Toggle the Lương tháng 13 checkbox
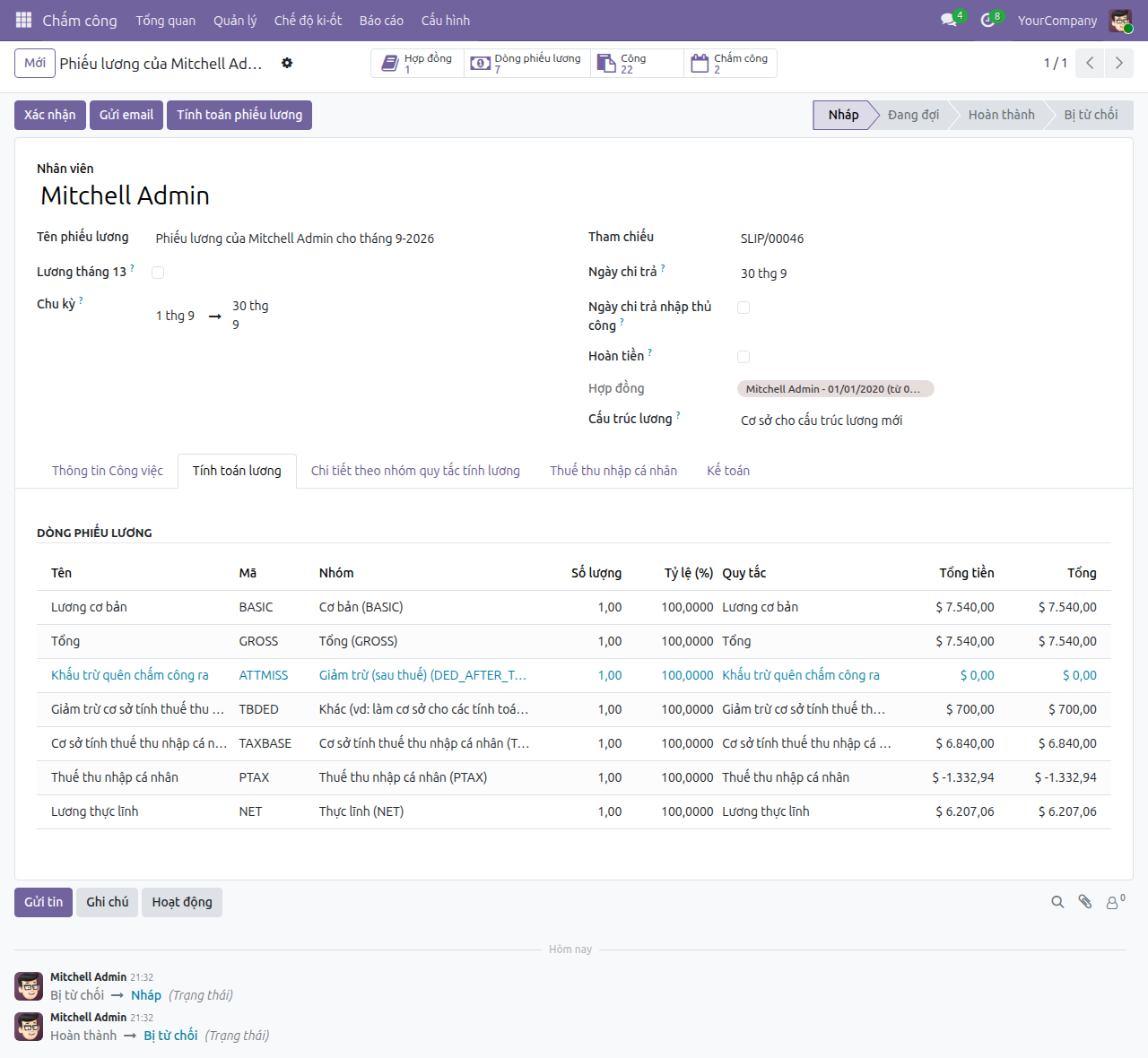 coord(158,273)
